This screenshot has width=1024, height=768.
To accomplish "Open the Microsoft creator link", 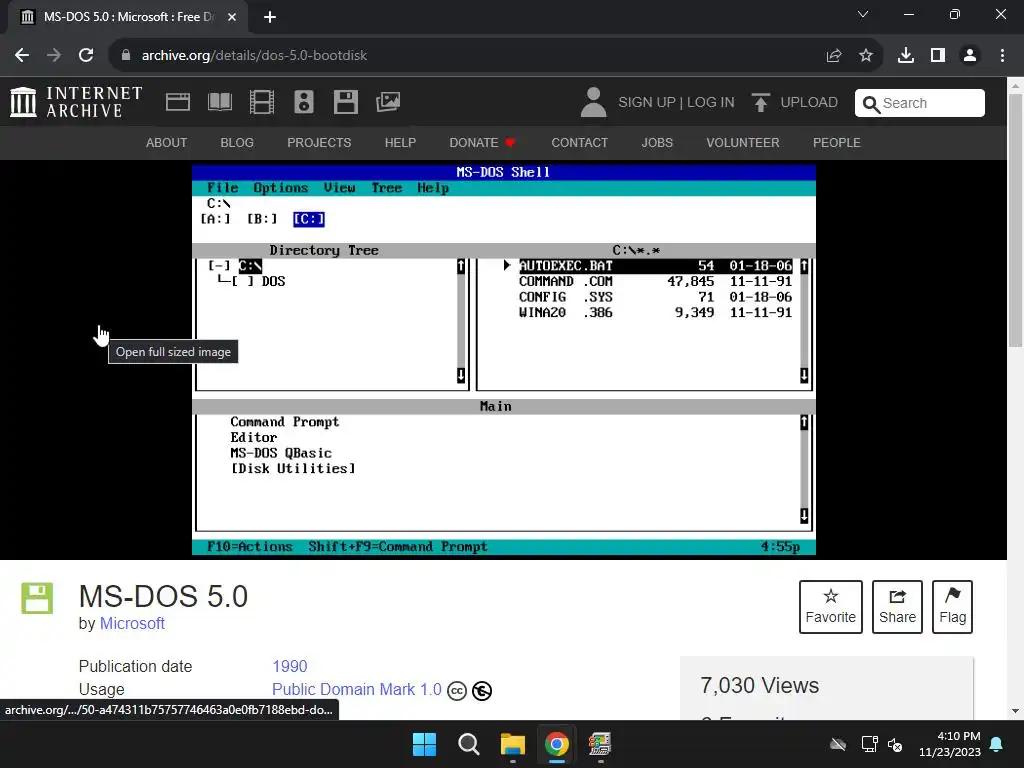I will (132, 624).
